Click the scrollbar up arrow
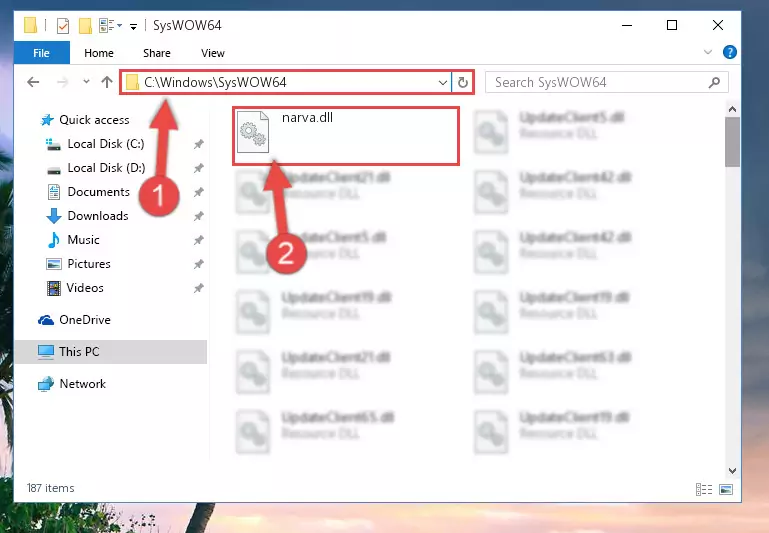The image size is (769, 533). (x=732, y=109)
